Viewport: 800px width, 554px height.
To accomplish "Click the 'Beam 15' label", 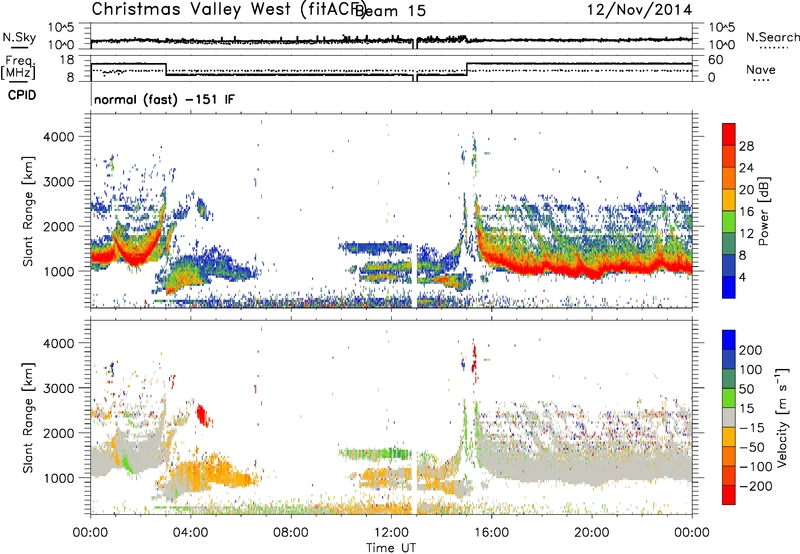I will tap(392, 11).
